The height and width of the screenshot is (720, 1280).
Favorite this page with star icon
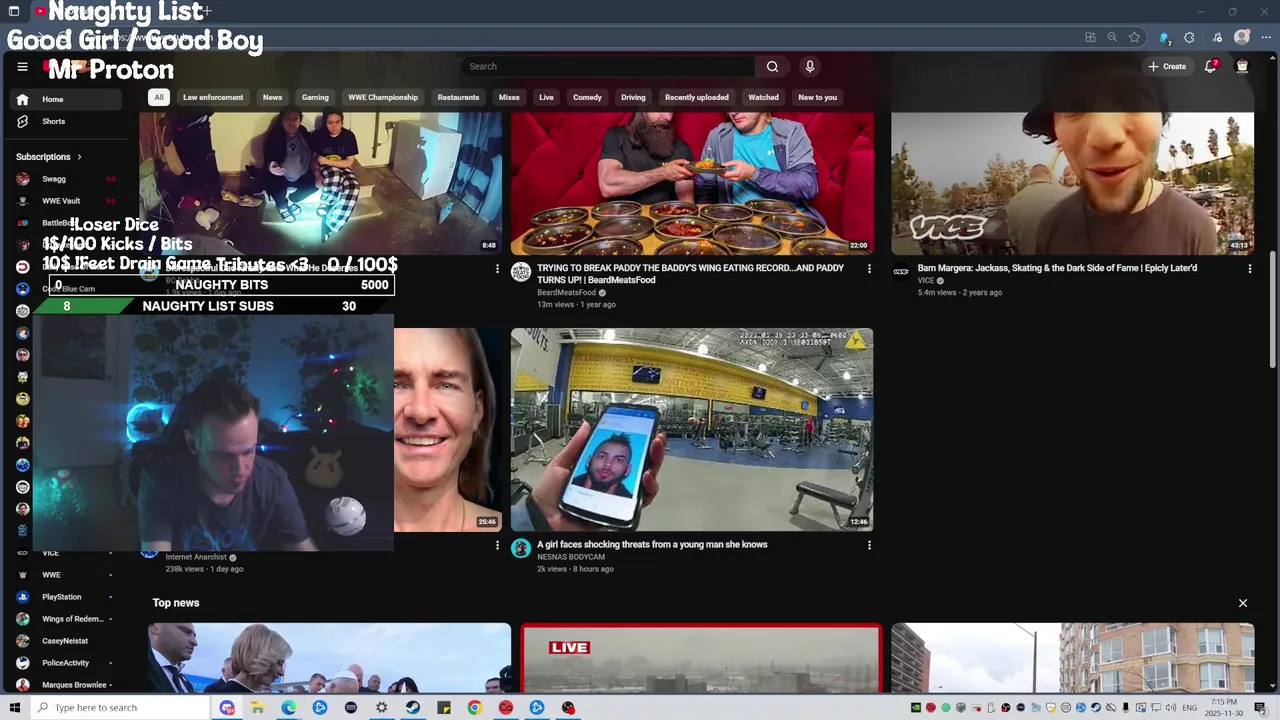click(1134, 37)
